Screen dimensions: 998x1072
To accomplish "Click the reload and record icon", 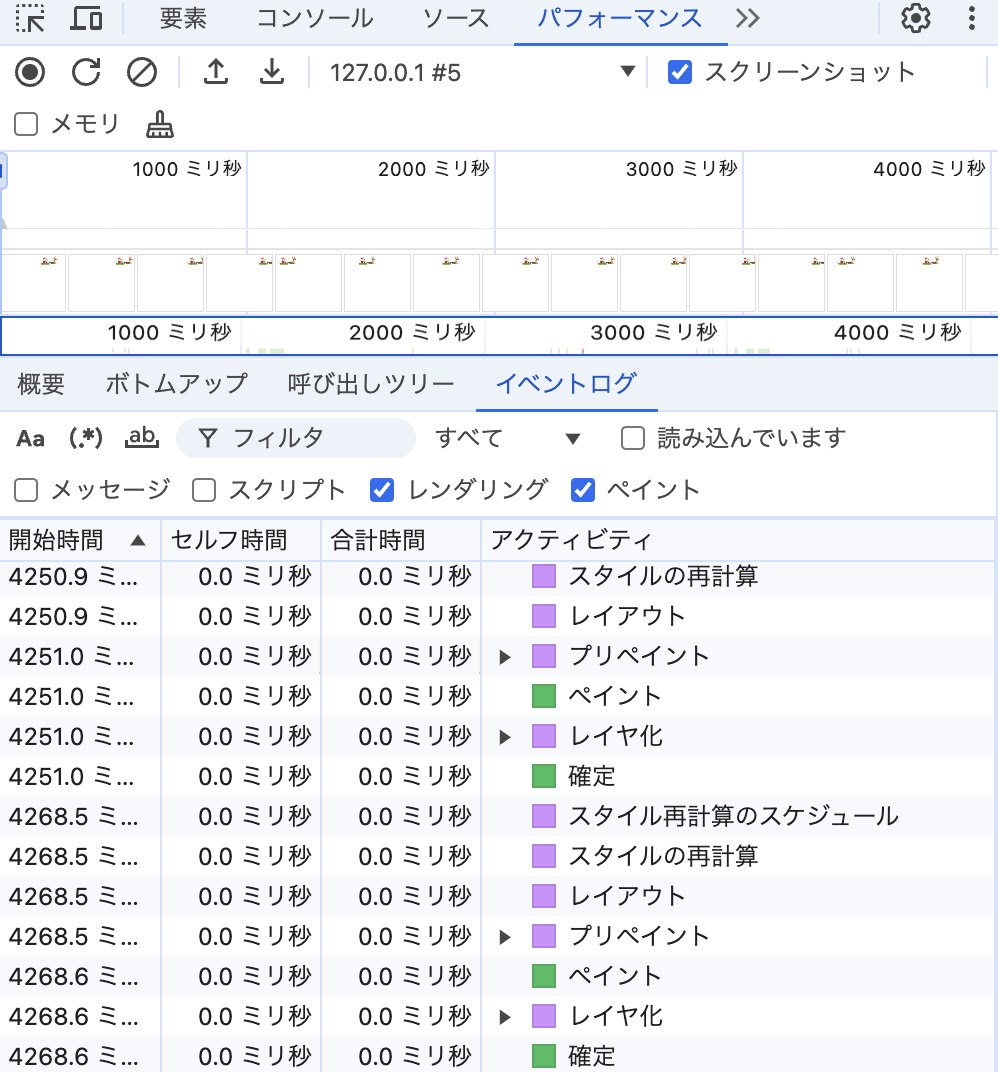I will pos(86,72).
